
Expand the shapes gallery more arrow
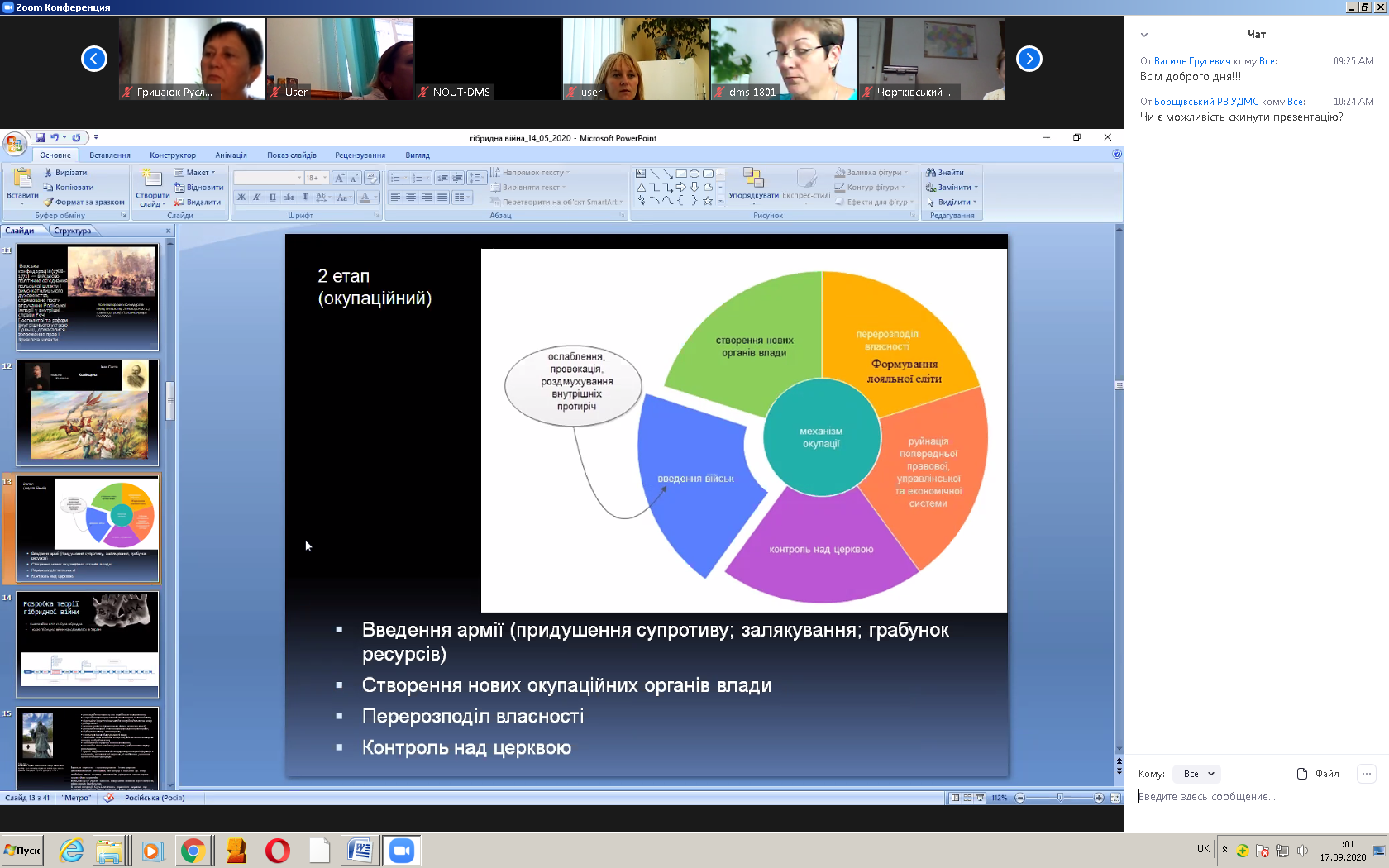pyautogui.click(x=720, y=201)
